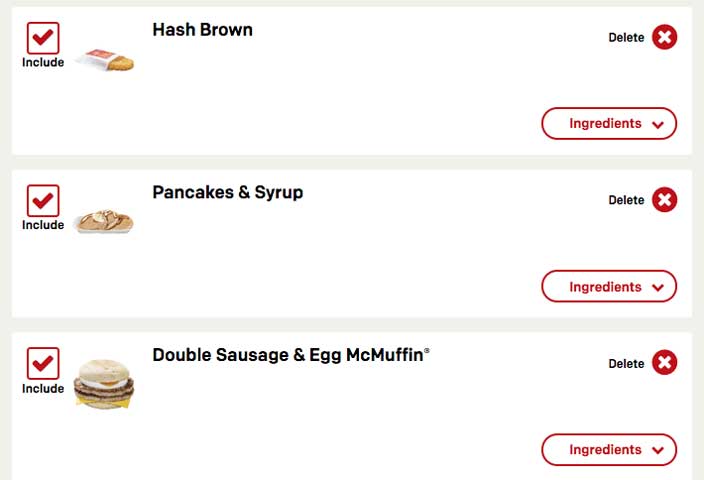Viewport: 704px width, 480px height.
Task: Click the Include label under Pancakes & Syrup checkbox
Action: coord(43,225)
